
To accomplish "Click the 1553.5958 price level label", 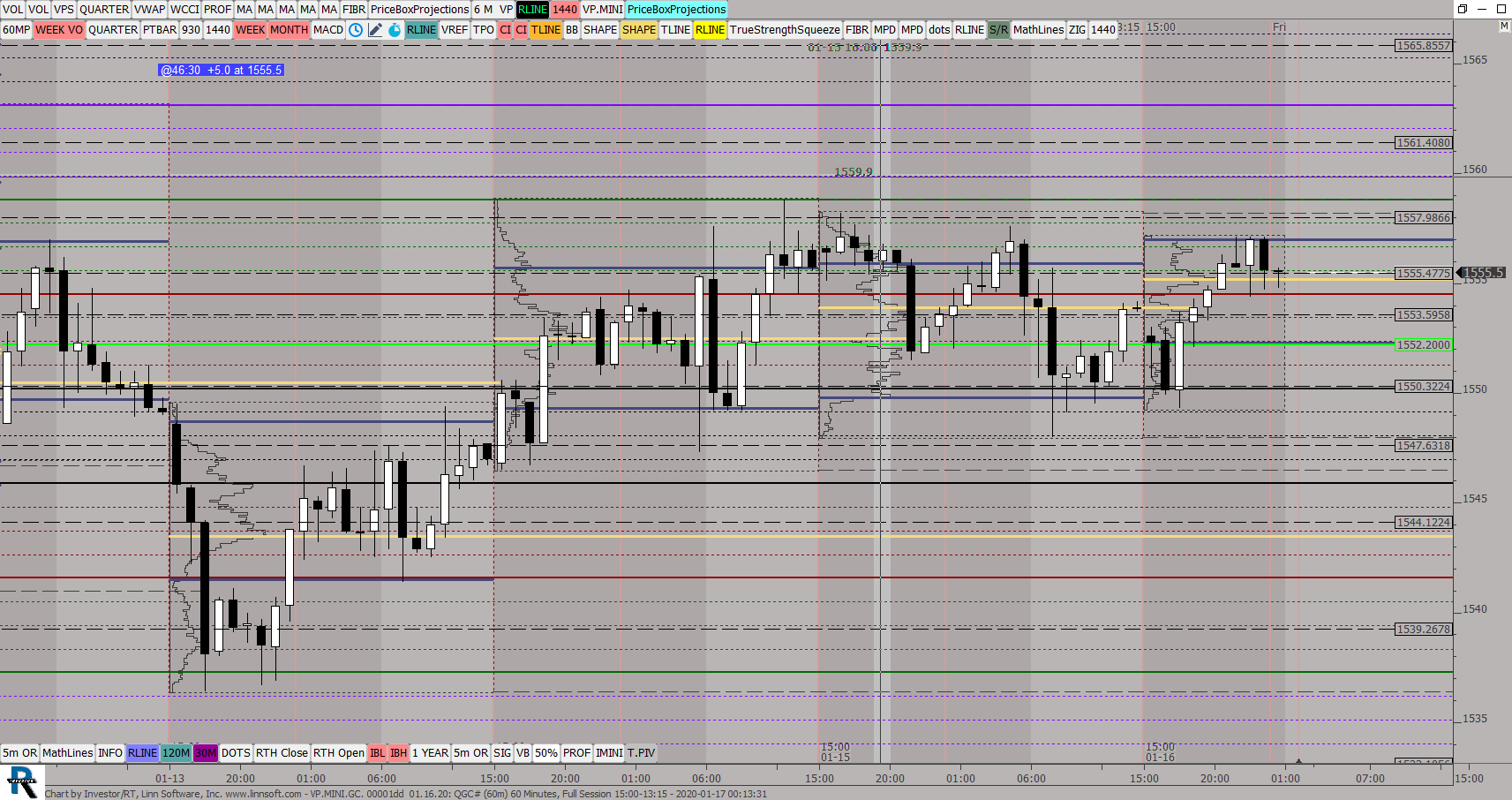I will (1424, 315).
